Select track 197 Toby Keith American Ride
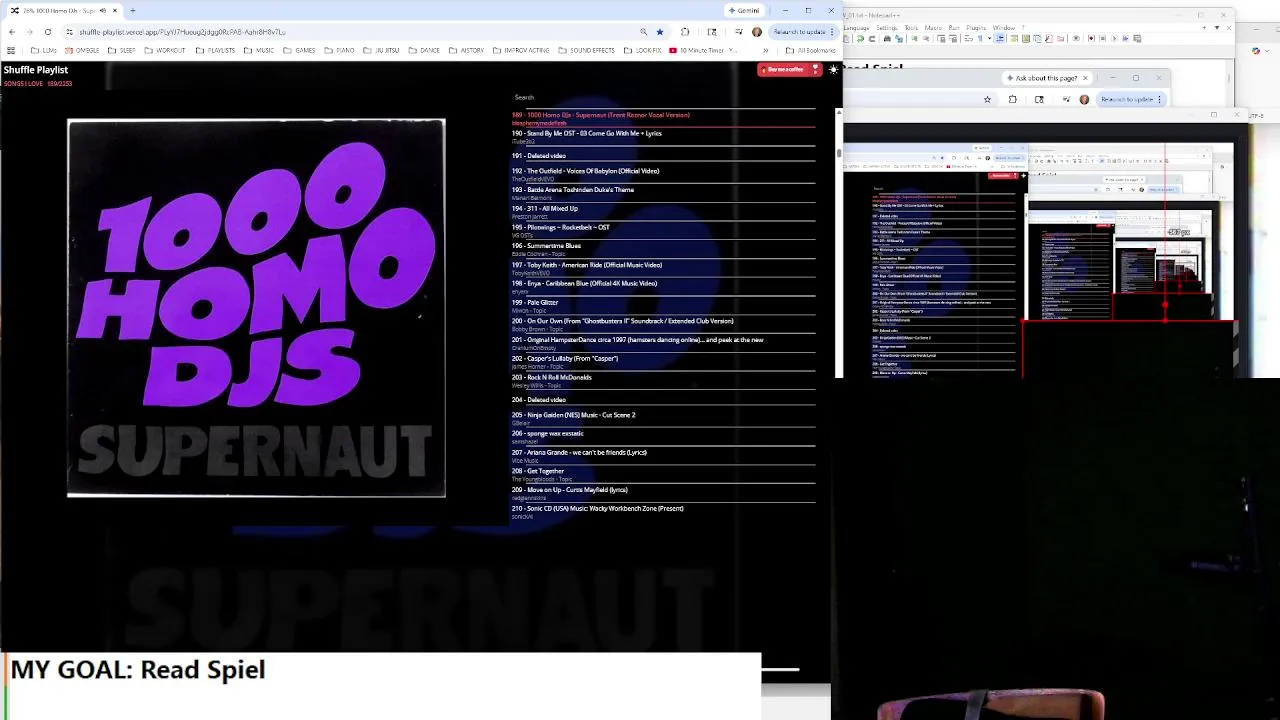Image resolution: width=1280 pixels, height=720 pixels. pyautogui.click(x=663, y=268)
